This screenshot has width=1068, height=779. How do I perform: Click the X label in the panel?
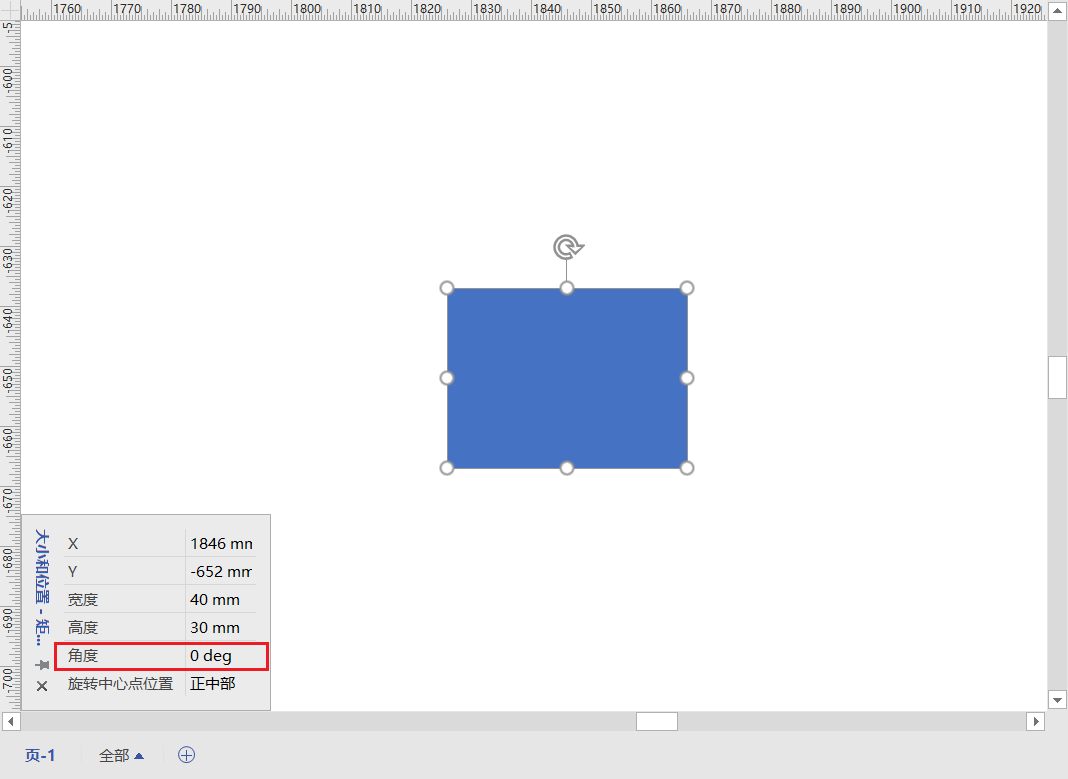[x=73, y=544]
